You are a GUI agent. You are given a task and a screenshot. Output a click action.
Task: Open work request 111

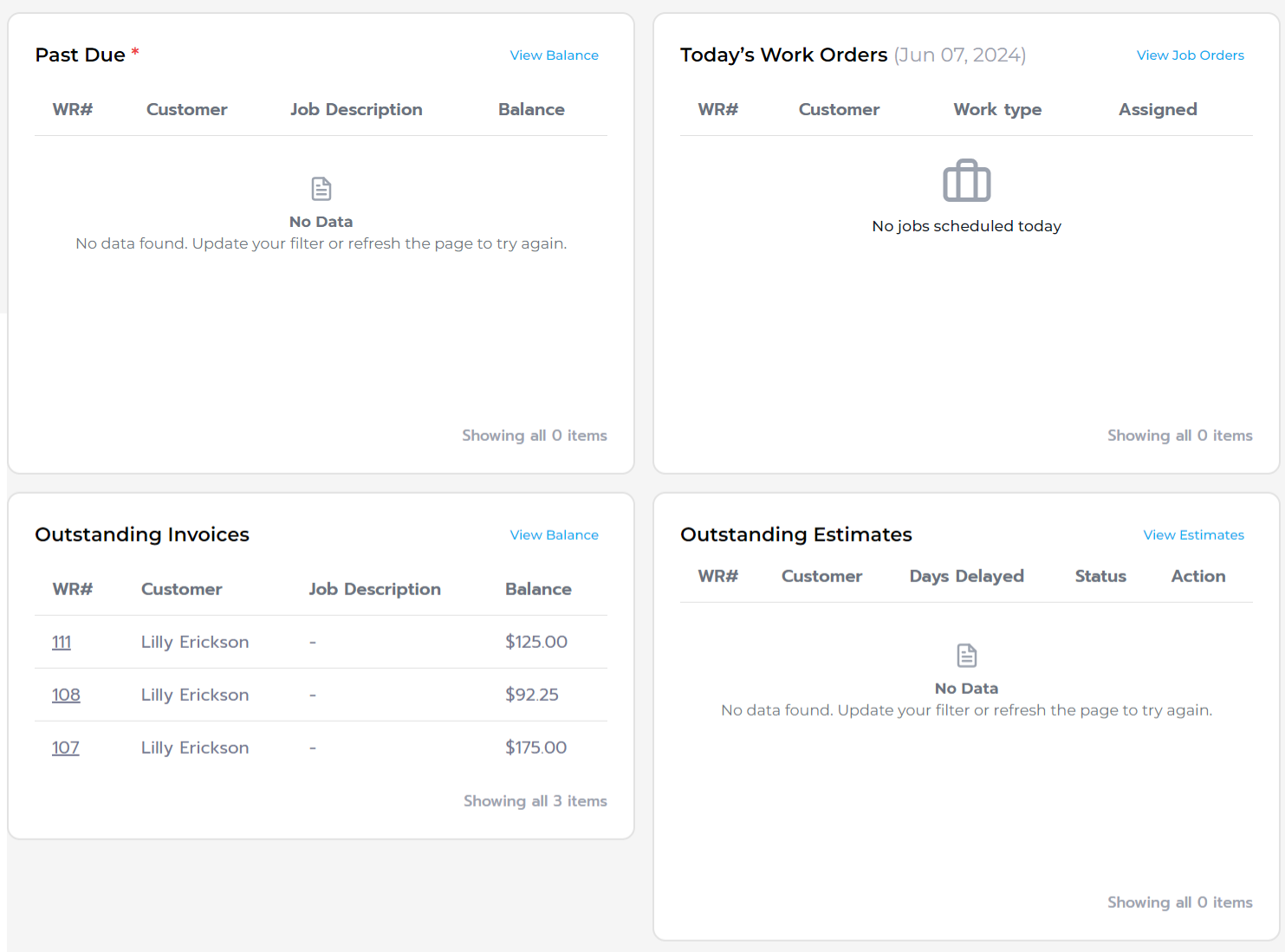coord(62,642)
